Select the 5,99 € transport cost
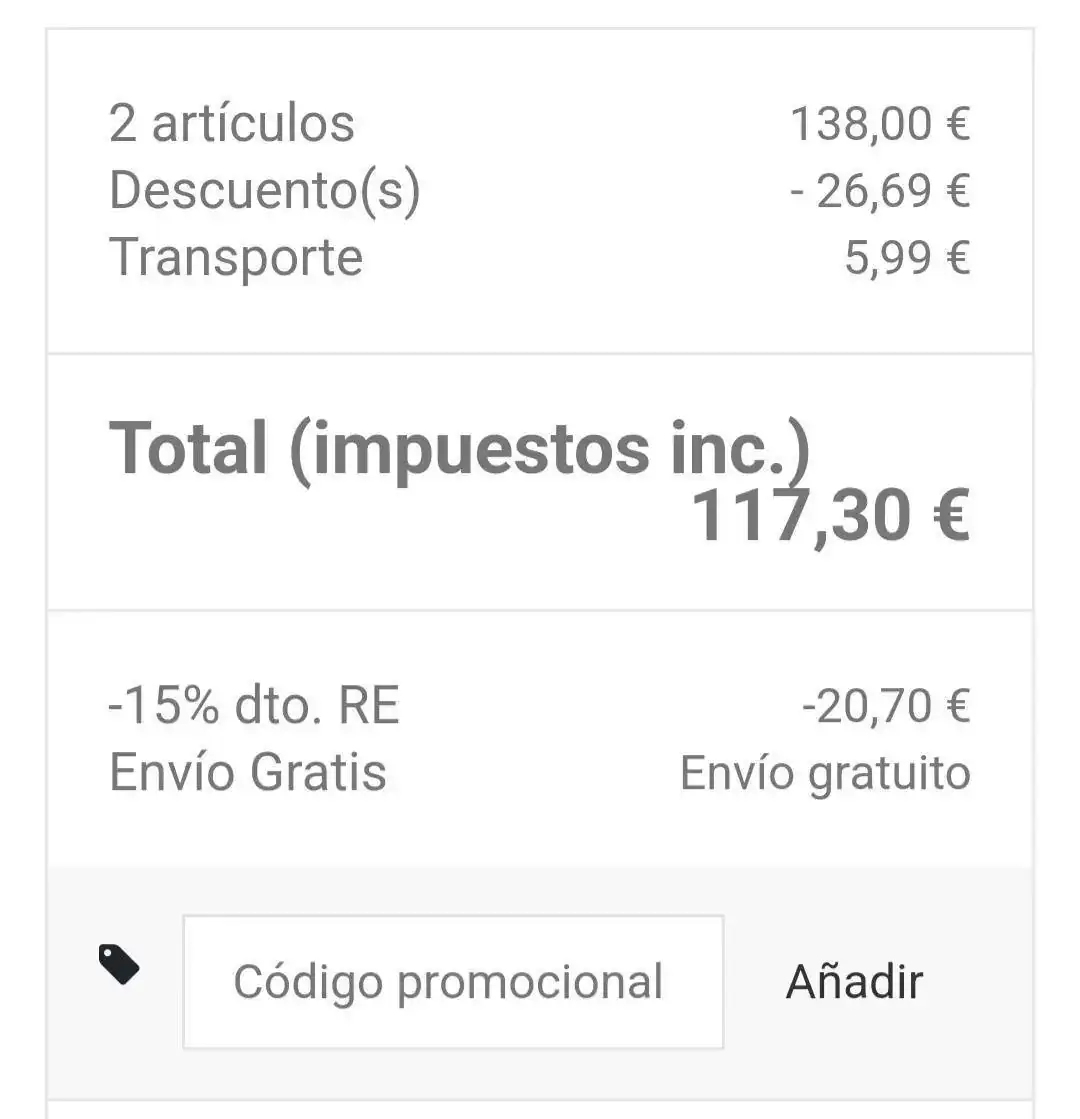1080x1119 pixels. [x=907, y=257]
